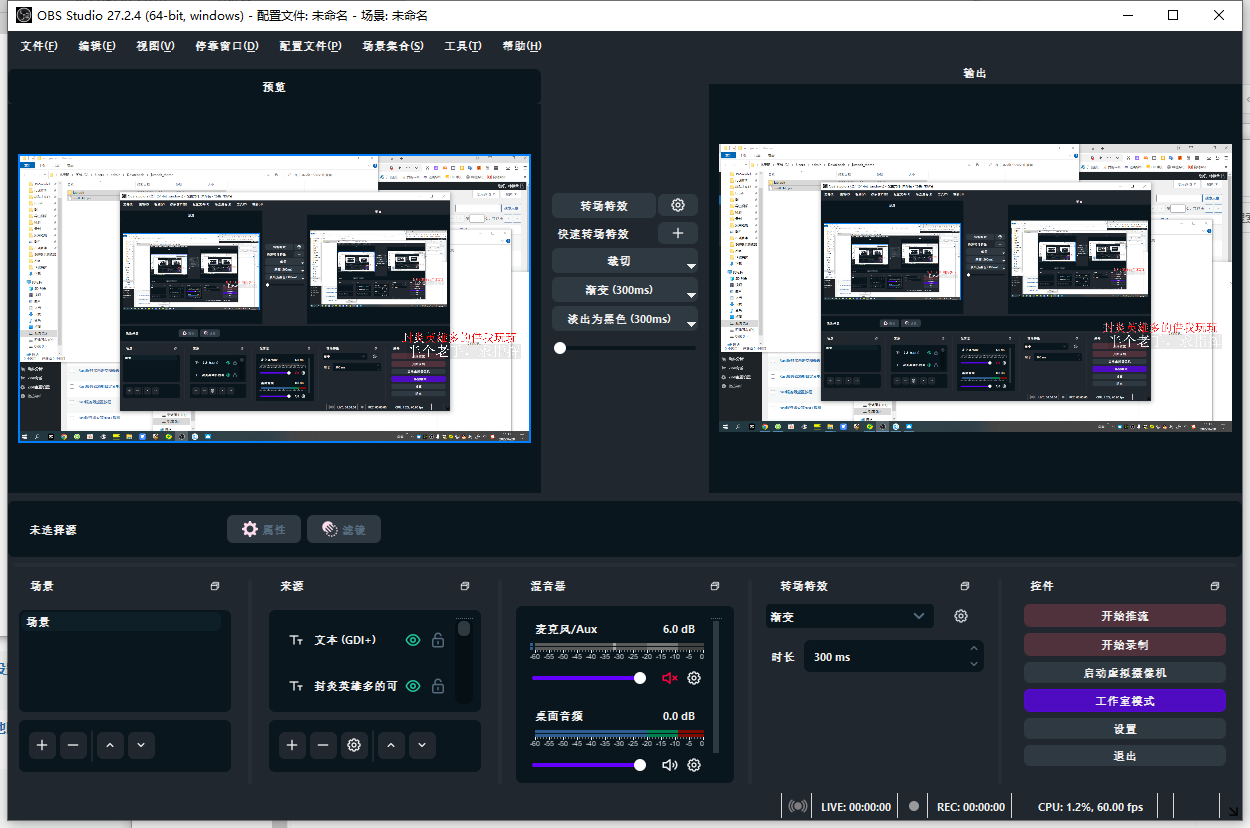Image resolution: width=1250 pixels, height=828 pixels.
Task: Click 启动虚拟摄像机 button
Action: coord(1124,673)
